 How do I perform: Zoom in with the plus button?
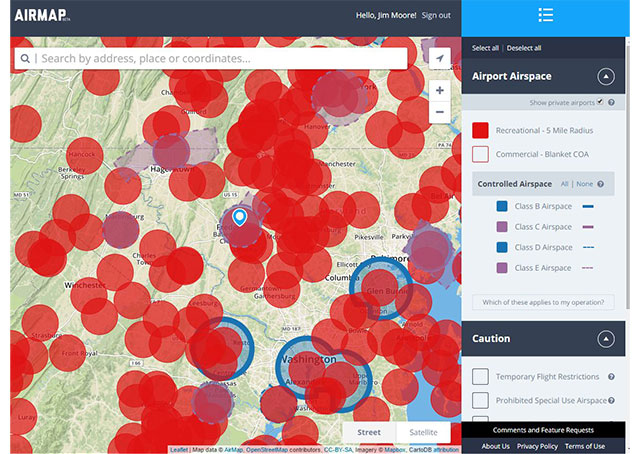click(440, 90)
